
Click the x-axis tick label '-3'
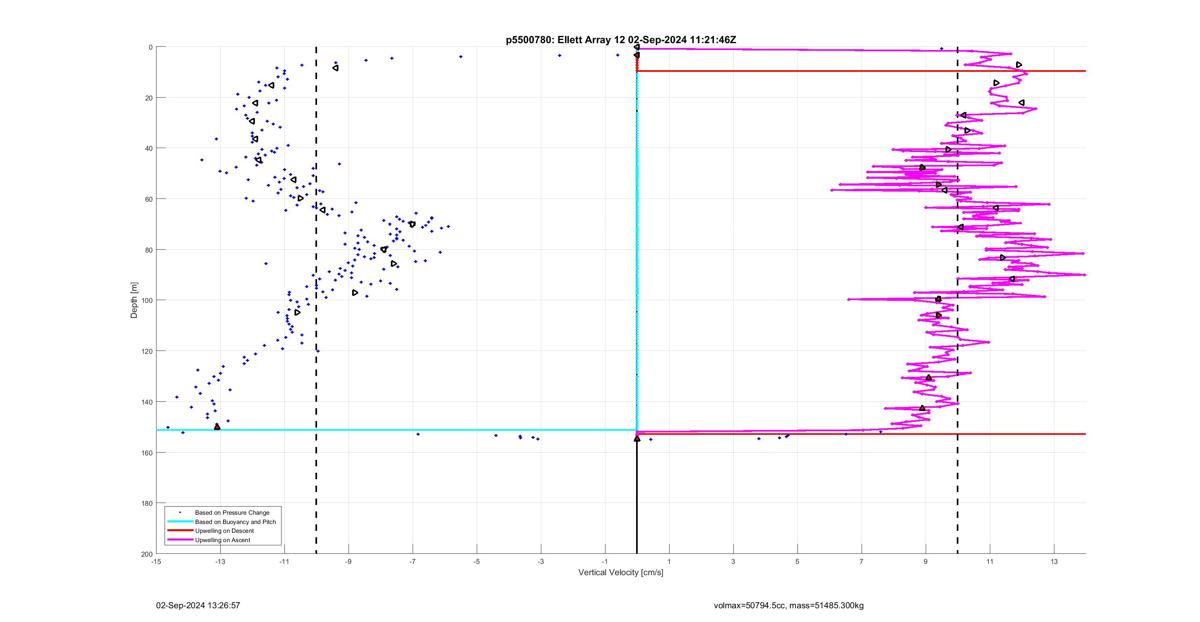point(540,562)
